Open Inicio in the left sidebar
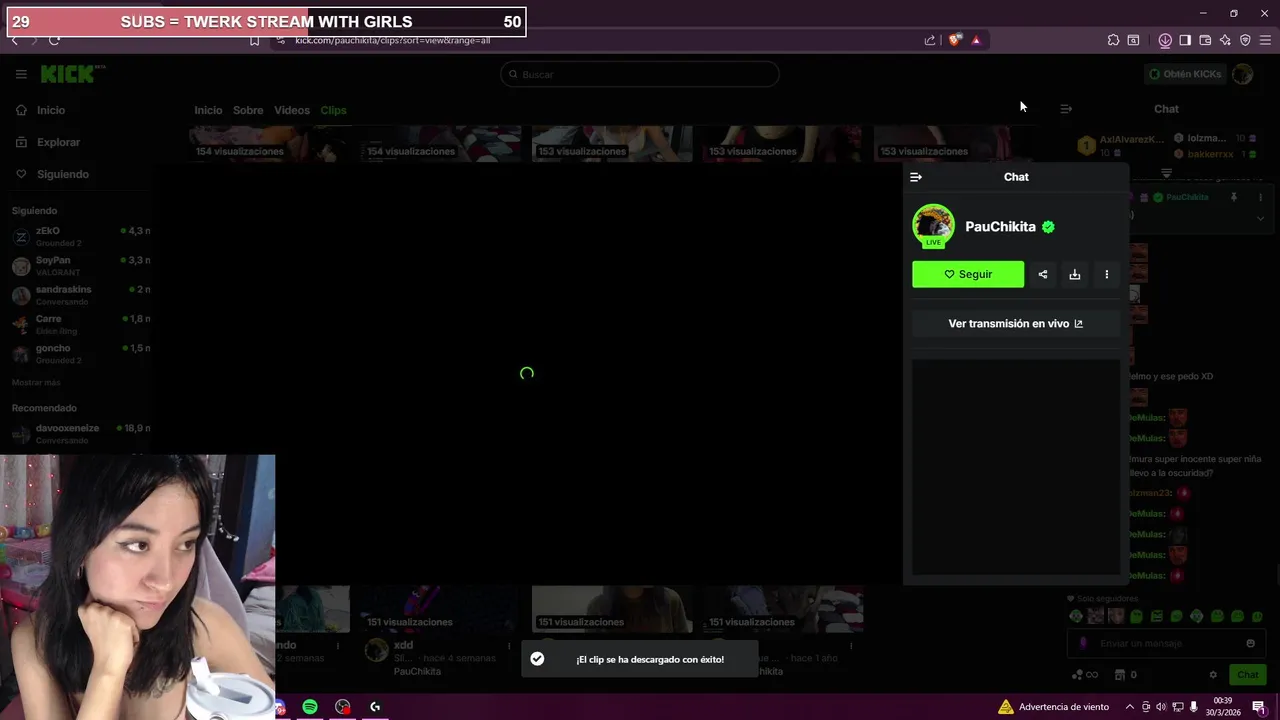Screen dimensions: 1280x720 coord(40,110)
